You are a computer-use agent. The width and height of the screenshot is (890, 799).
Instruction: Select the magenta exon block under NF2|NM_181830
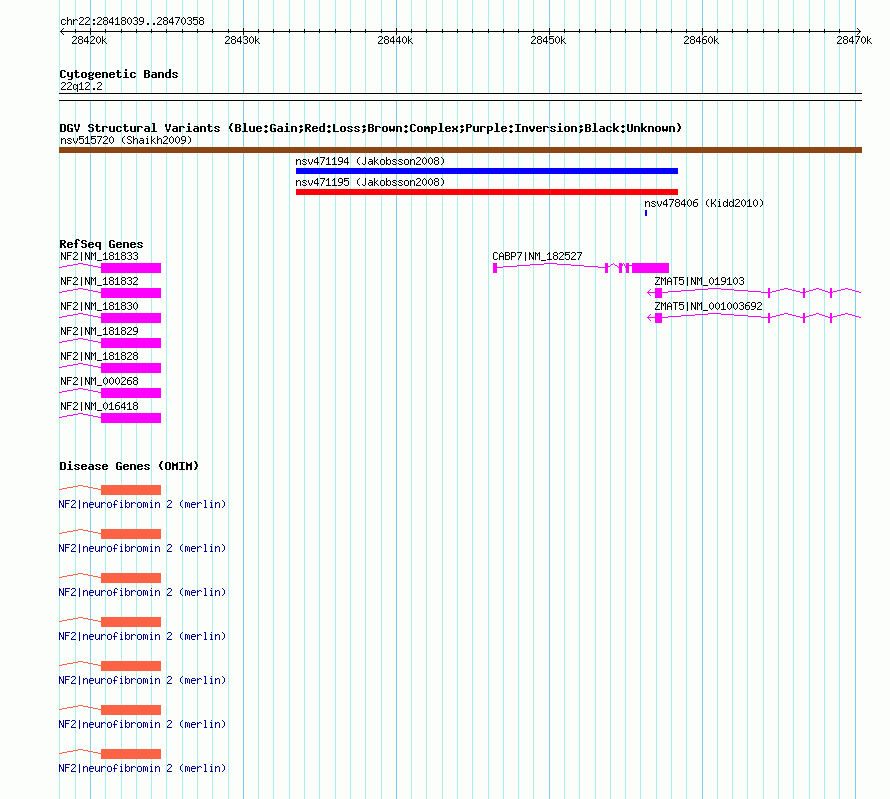click(x=131, y=318)
